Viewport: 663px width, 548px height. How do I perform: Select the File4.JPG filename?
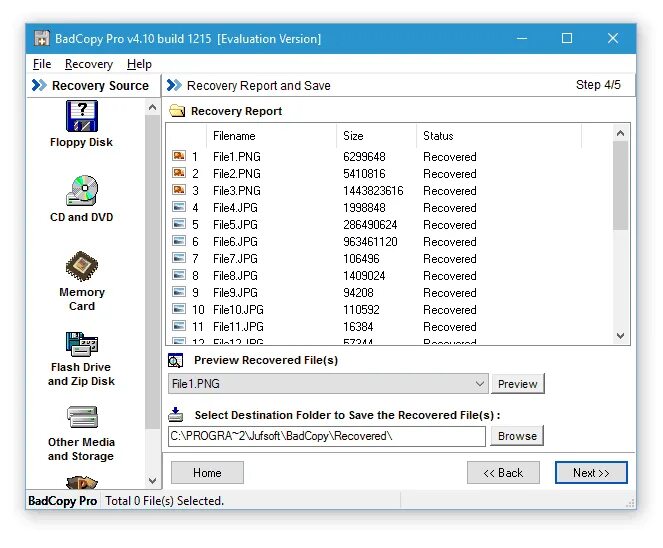pos(236,208)
